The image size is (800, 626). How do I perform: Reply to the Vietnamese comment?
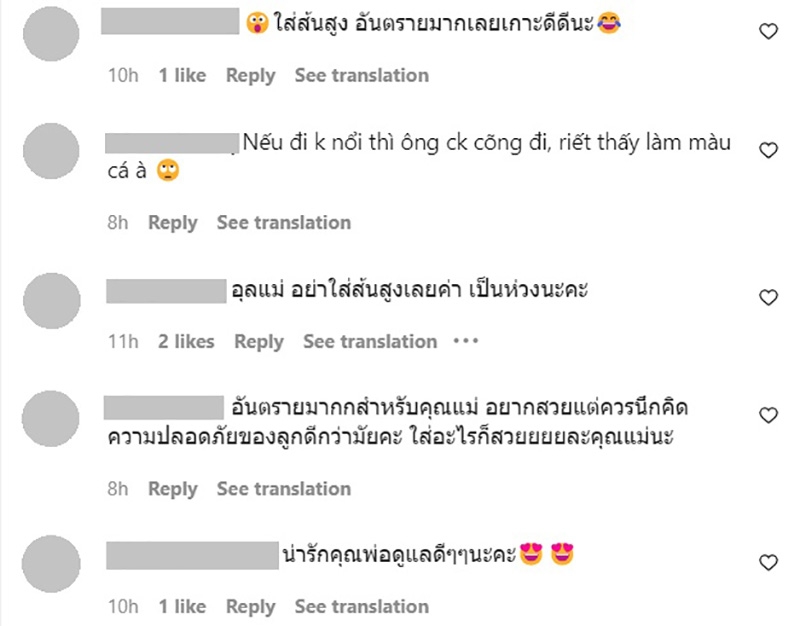173,222
